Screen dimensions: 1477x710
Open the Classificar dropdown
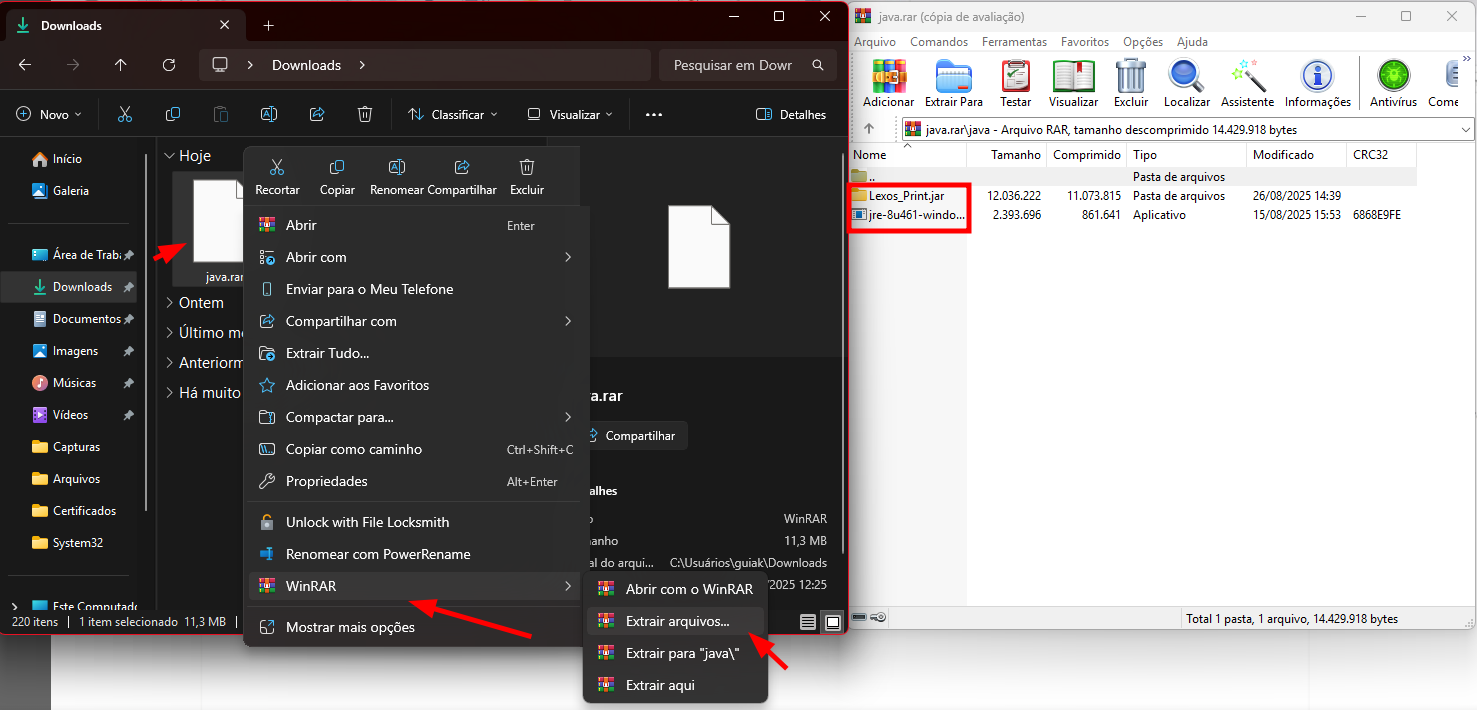[453, 114]
